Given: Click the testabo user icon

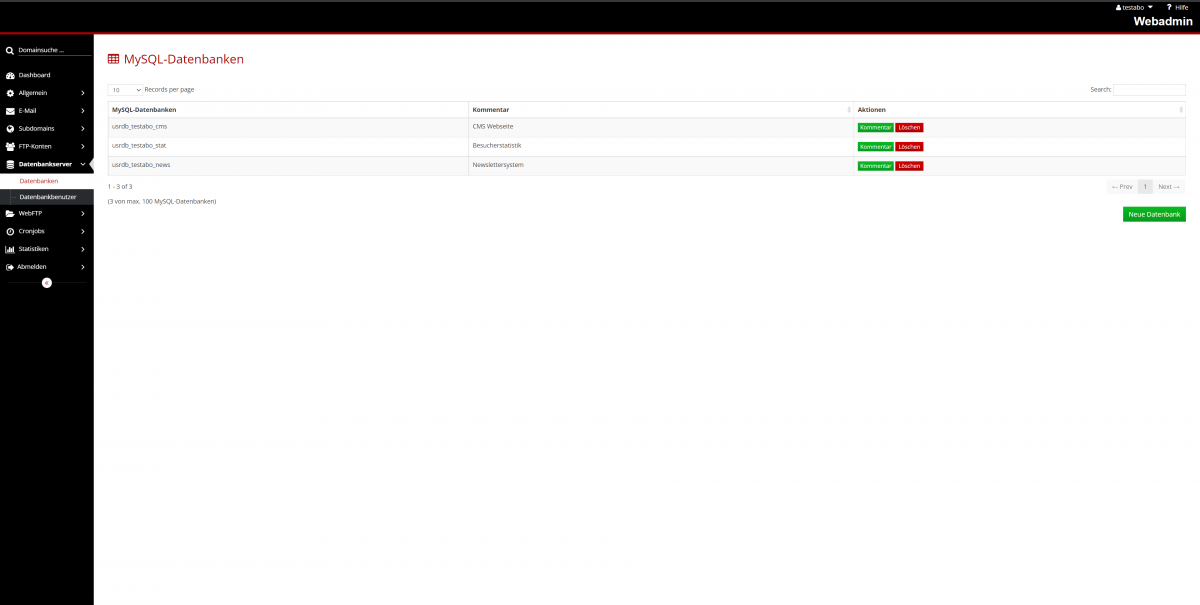Looking at the screenshot, I should tap(1118, 7).
